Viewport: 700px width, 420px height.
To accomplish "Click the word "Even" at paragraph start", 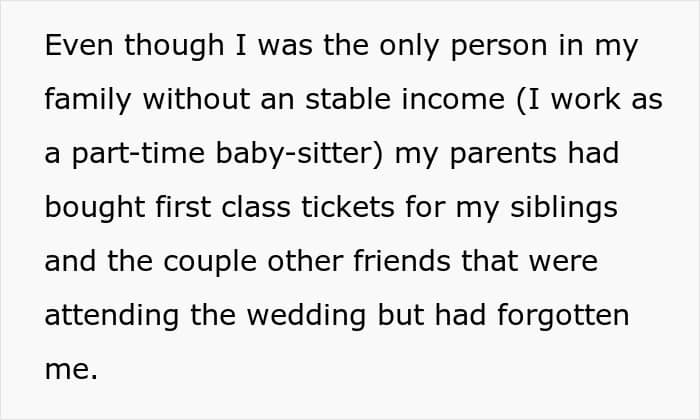I will [79, 45].
